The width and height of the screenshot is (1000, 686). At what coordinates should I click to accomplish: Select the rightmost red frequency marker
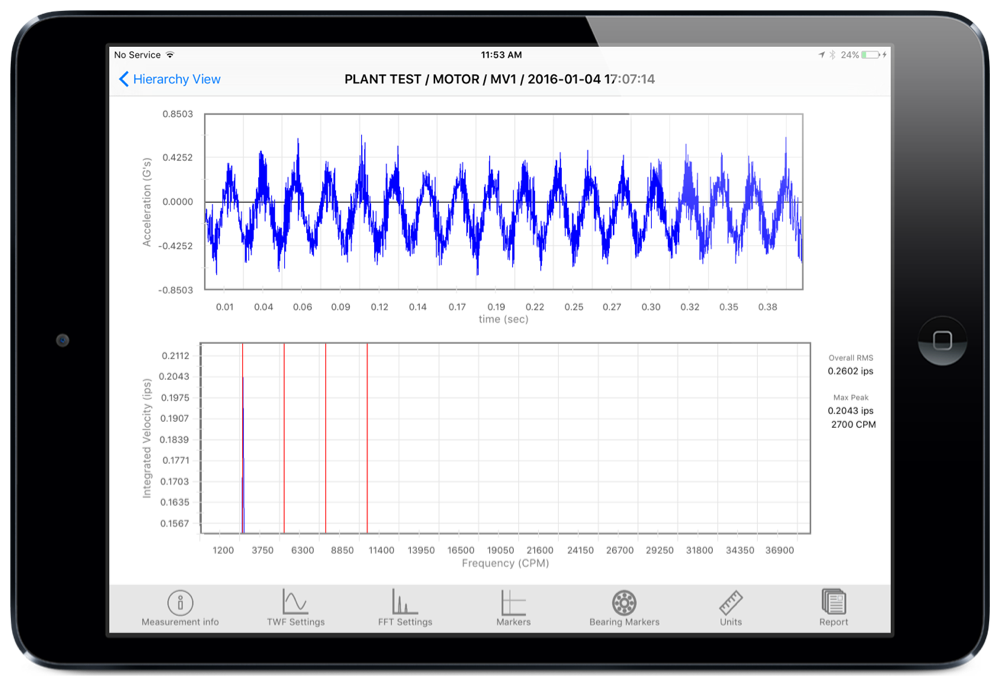(367, 440)
